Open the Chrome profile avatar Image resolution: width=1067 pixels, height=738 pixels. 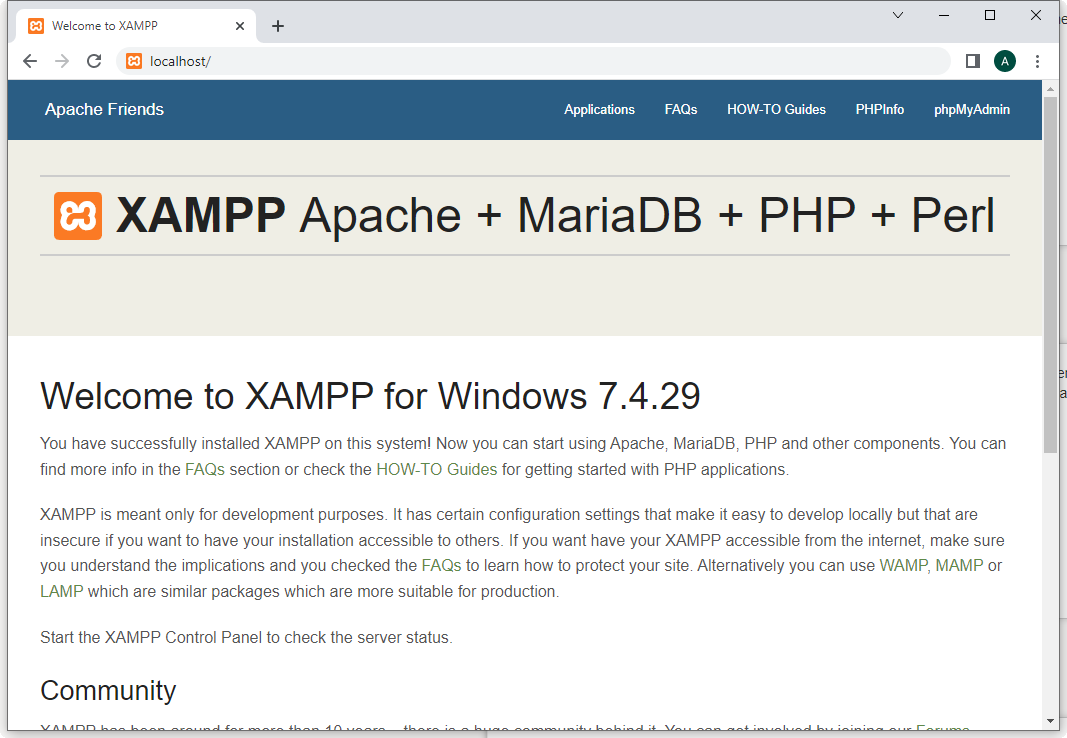click(x=1004, y=61)
